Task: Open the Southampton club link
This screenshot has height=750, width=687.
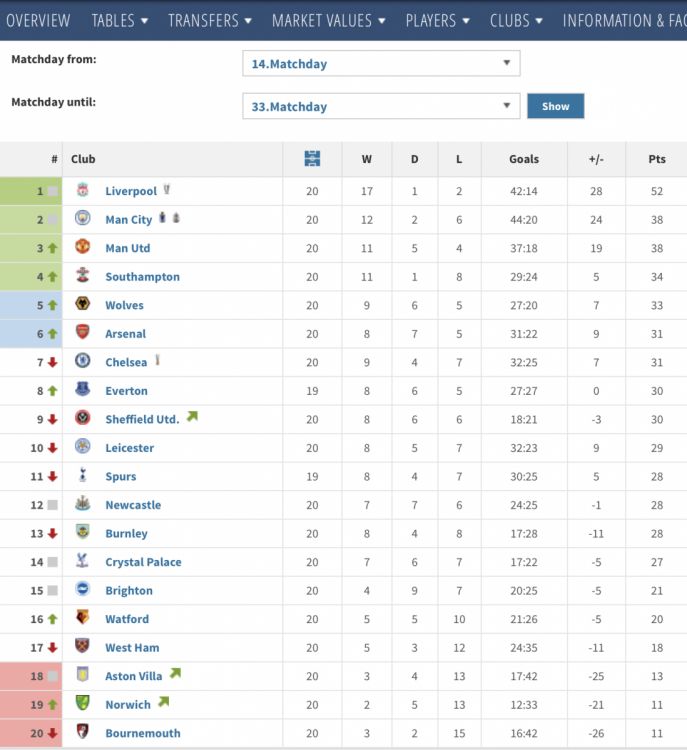Action: tap(142, 277)
